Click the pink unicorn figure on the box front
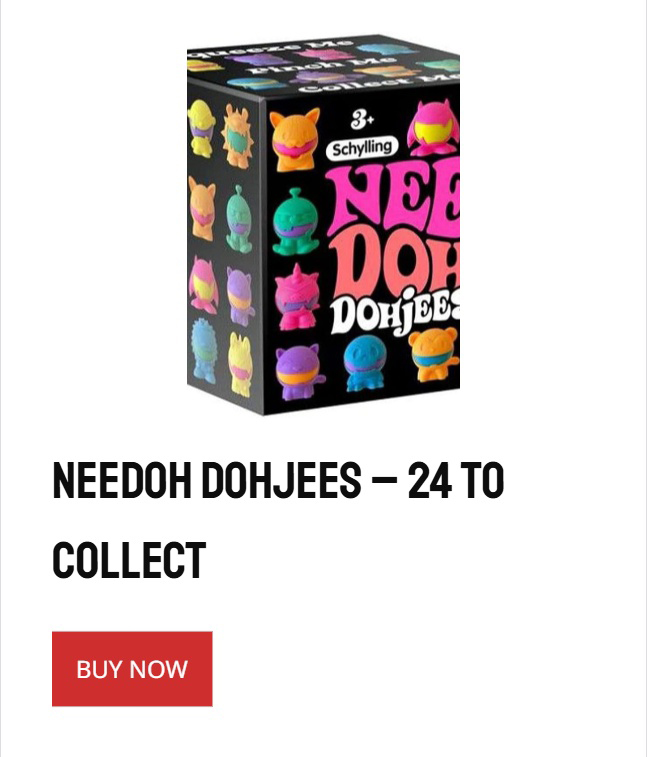This screenshot has width=647, height=757. tap(296, 297)
